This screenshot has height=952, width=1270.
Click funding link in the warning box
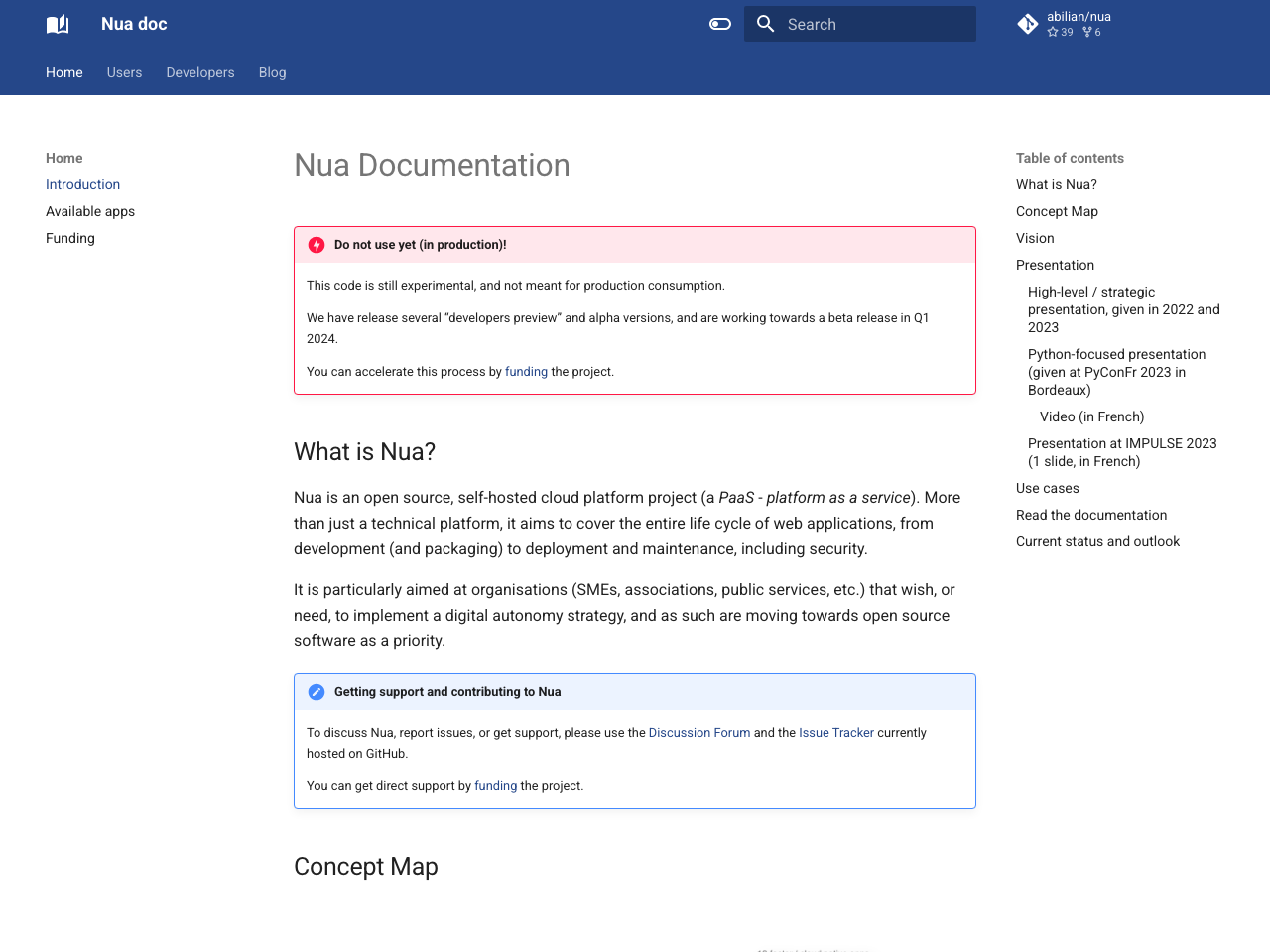pyautogui.click(x=526, y=372)
